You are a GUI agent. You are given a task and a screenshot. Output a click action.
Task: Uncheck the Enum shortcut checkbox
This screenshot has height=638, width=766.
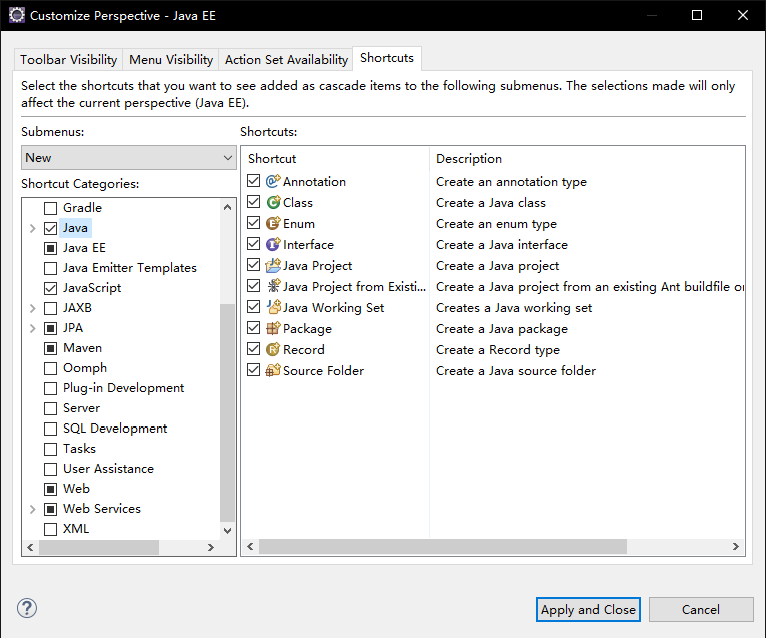point(254,223)
